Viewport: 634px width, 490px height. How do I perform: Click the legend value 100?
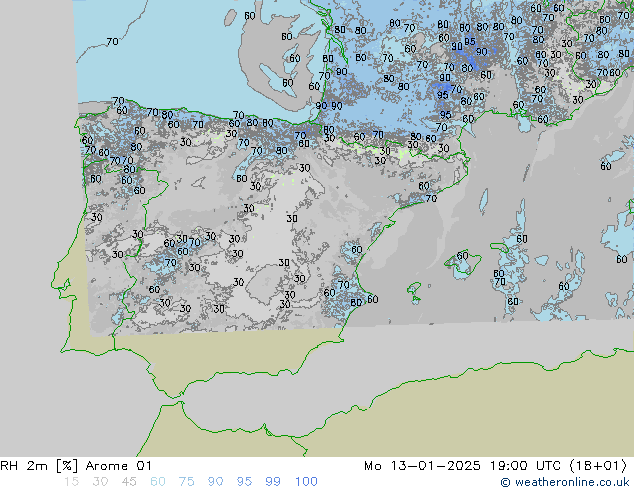click(x=306, y=482)
